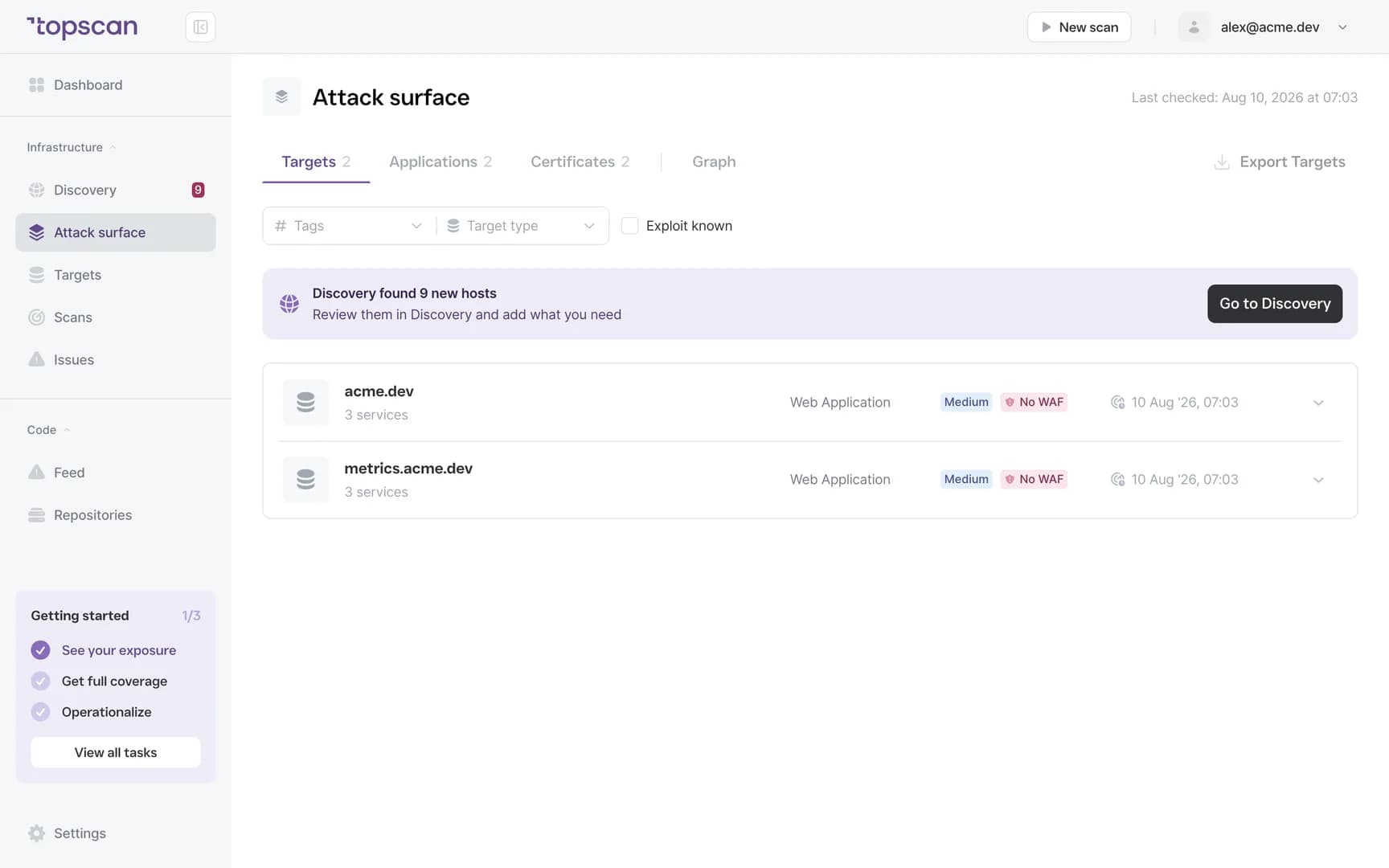Click the Get full coverage task check

click(x=40, y=681)
